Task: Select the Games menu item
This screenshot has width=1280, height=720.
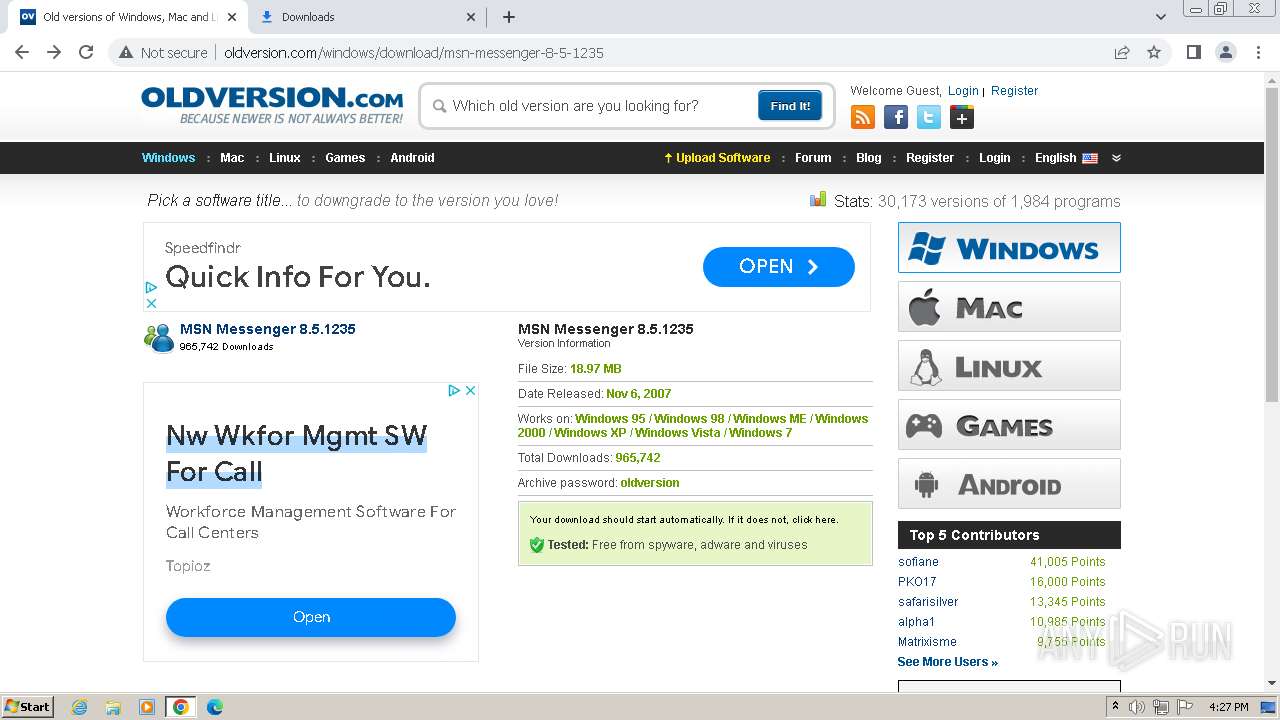Action: click(x=345, y=158)
